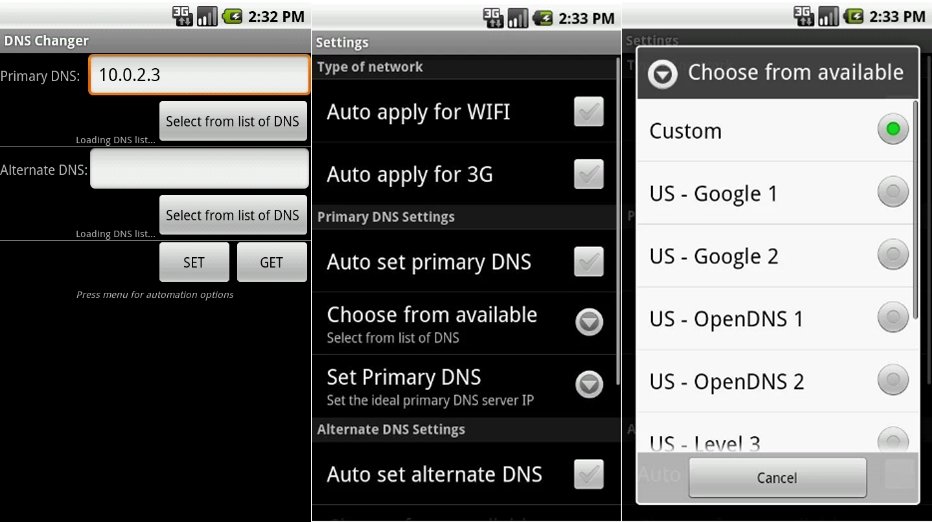Tap the battery icon in the left screen status bar
The width and height of the screenshot is (932, 522).
click(232, 16)
